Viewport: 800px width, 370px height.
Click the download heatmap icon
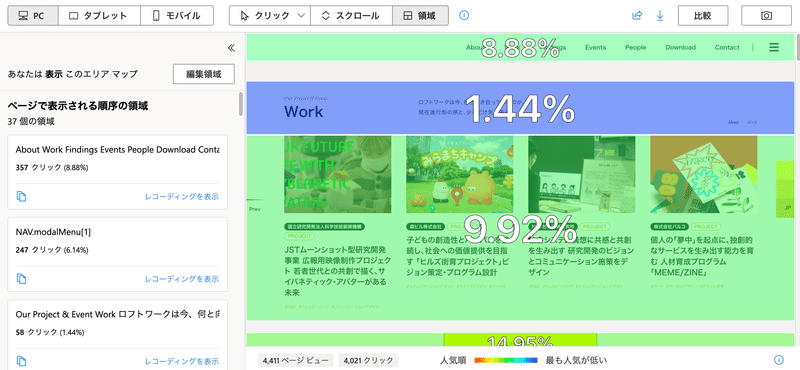(660, 16)
